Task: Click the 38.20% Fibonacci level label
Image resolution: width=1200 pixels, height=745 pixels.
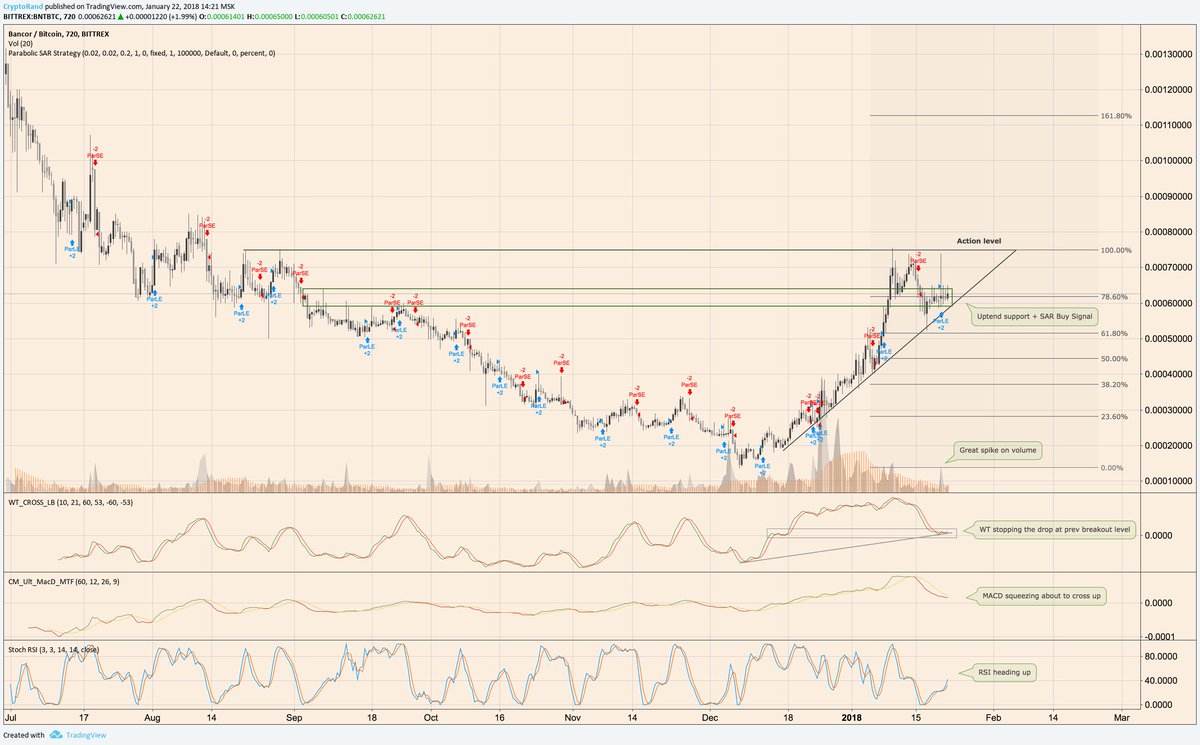Action: point(1113,385)
